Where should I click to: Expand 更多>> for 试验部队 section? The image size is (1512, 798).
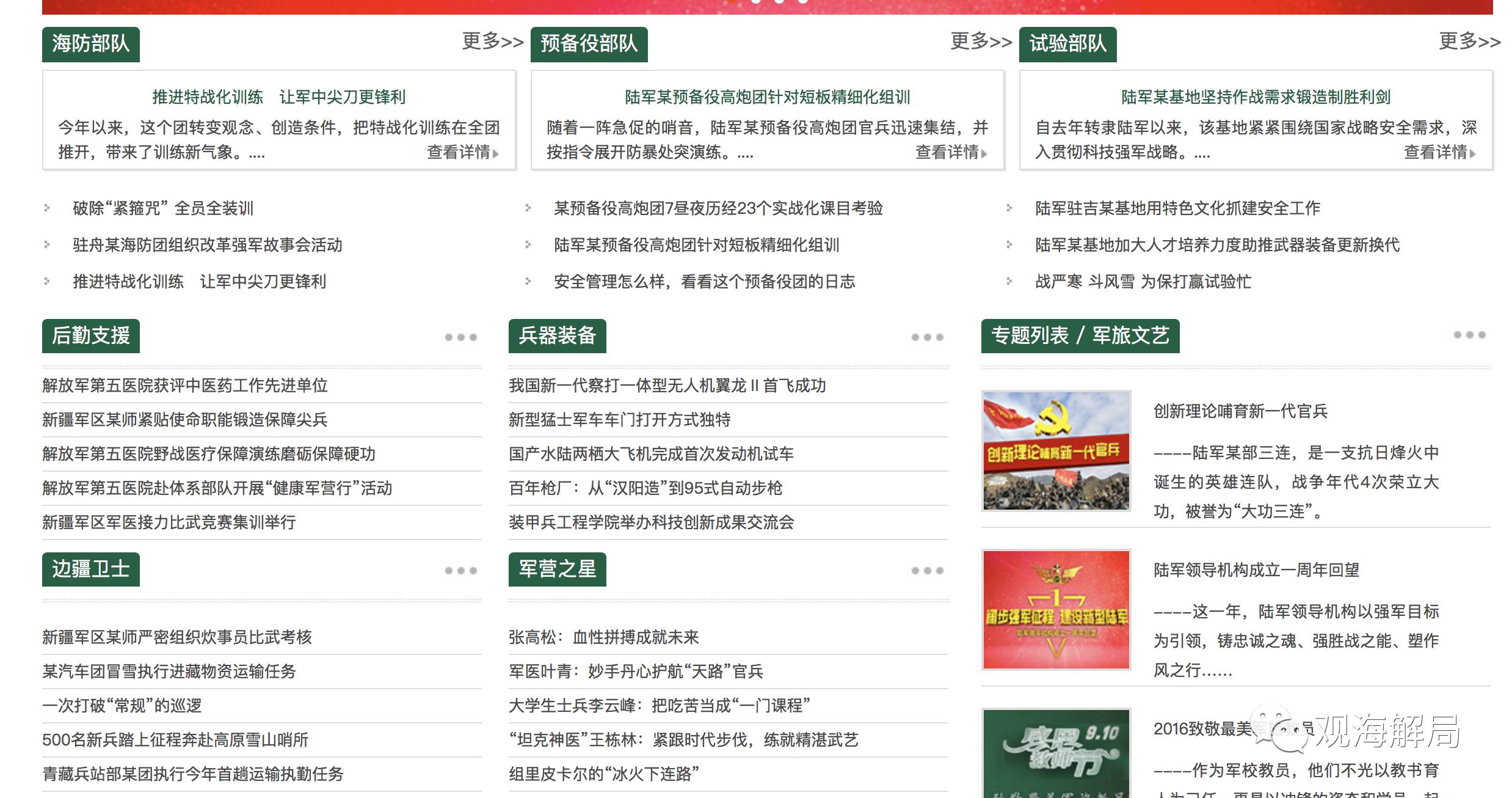(1469, 42)
